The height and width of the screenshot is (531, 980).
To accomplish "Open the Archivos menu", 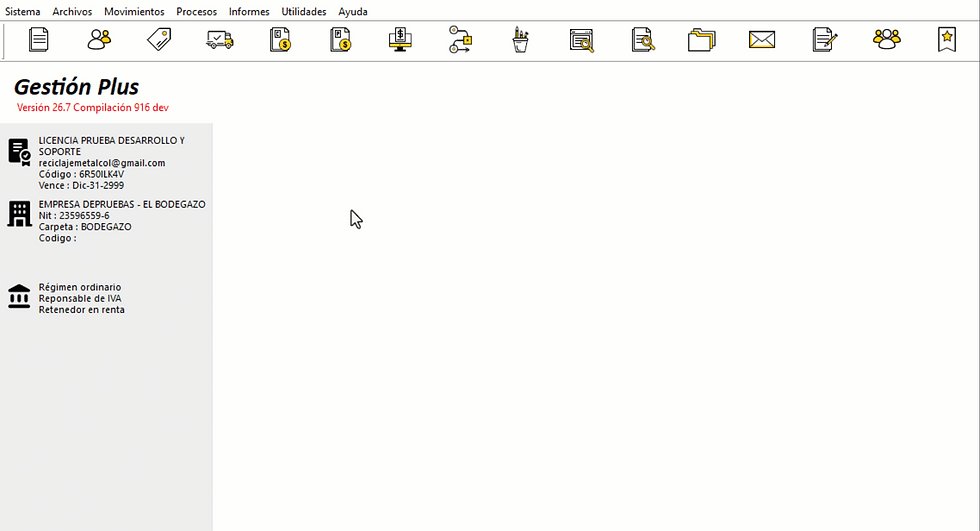I will point(72,12).
